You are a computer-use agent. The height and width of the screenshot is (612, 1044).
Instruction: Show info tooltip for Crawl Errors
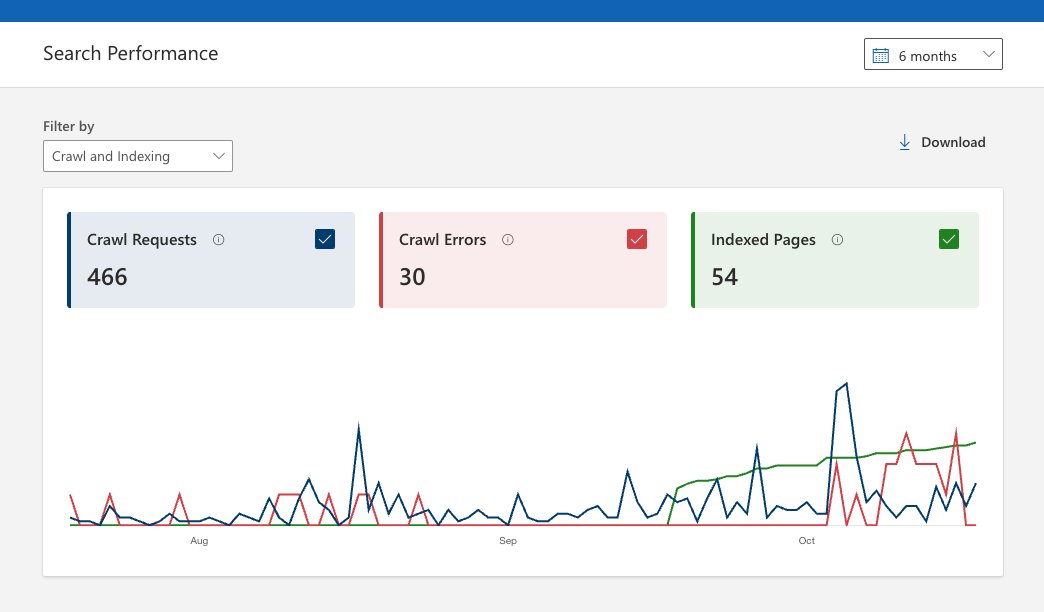pyautogui.click(x=508, y=240)
